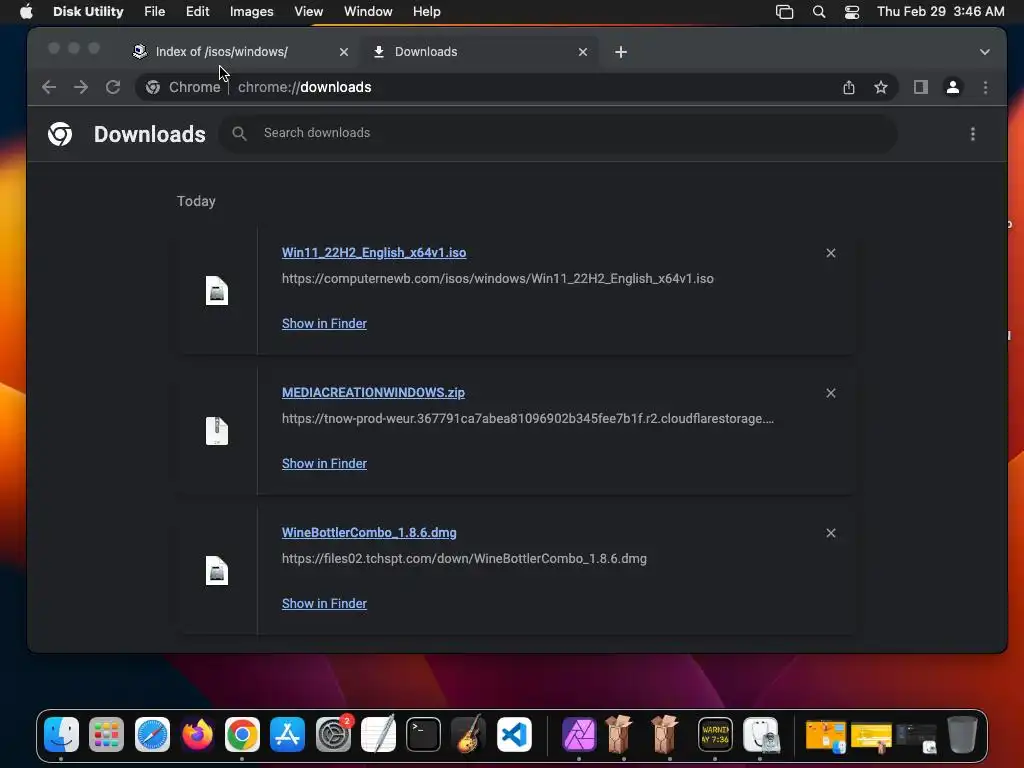Open the Images menu

point(251,12)
